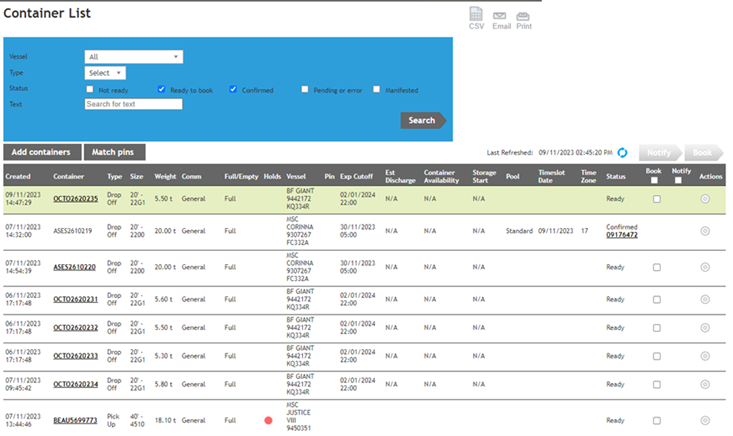The width and height of the screenshot is (733, 436).
Task: Click the Notify arrow button
Action: 660,152
